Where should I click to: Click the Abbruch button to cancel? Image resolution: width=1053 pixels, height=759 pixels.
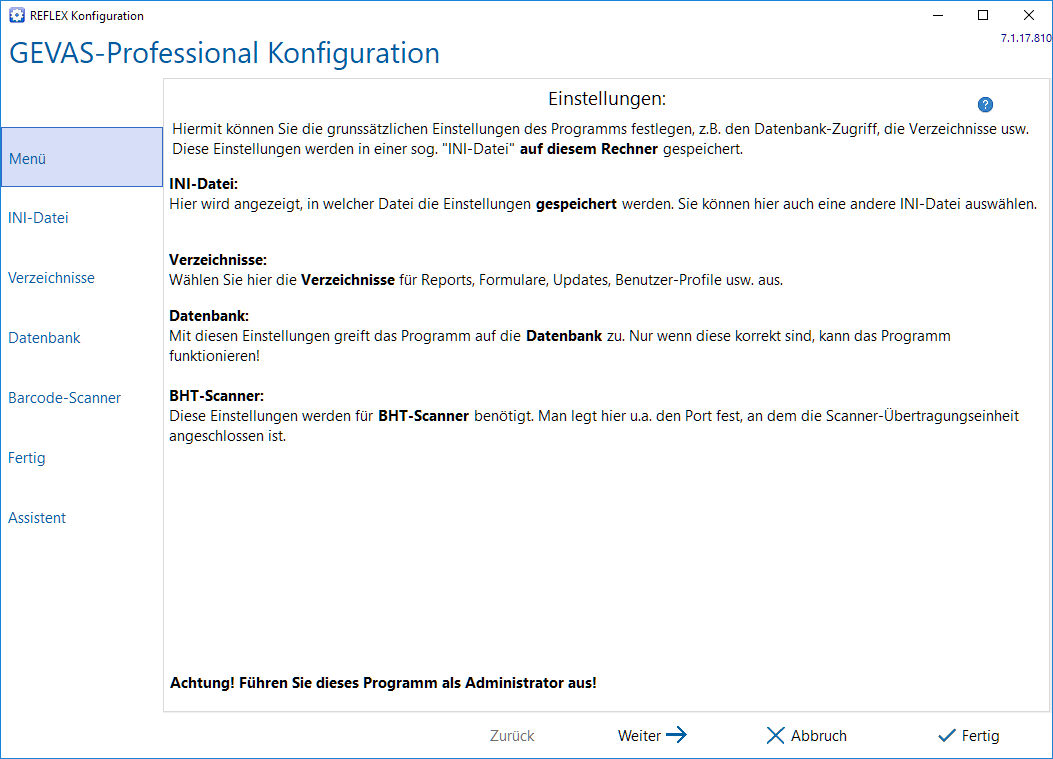point(807,735)
